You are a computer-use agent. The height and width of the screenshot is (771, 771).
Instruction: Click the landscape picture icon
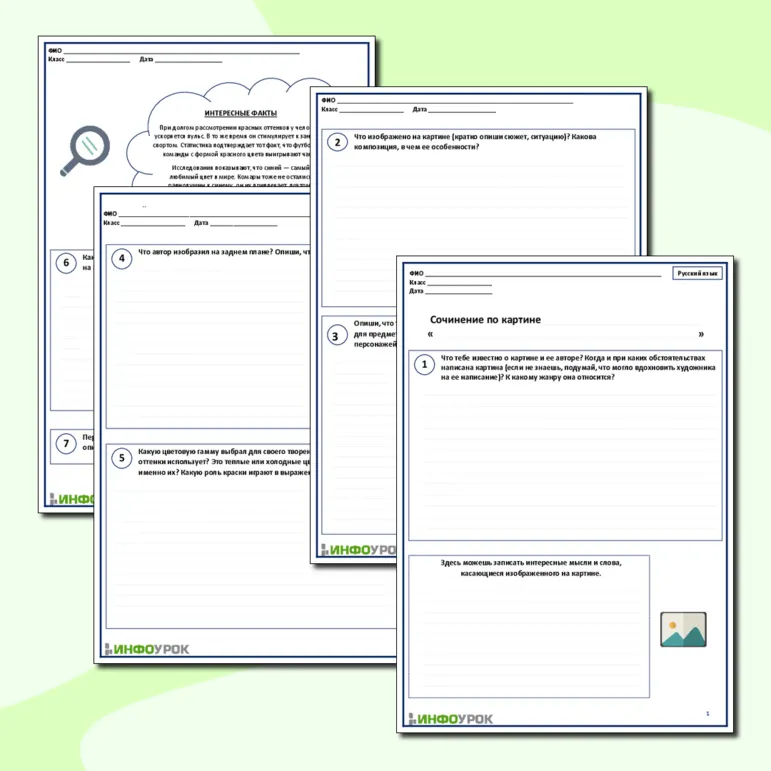point(683,629)
